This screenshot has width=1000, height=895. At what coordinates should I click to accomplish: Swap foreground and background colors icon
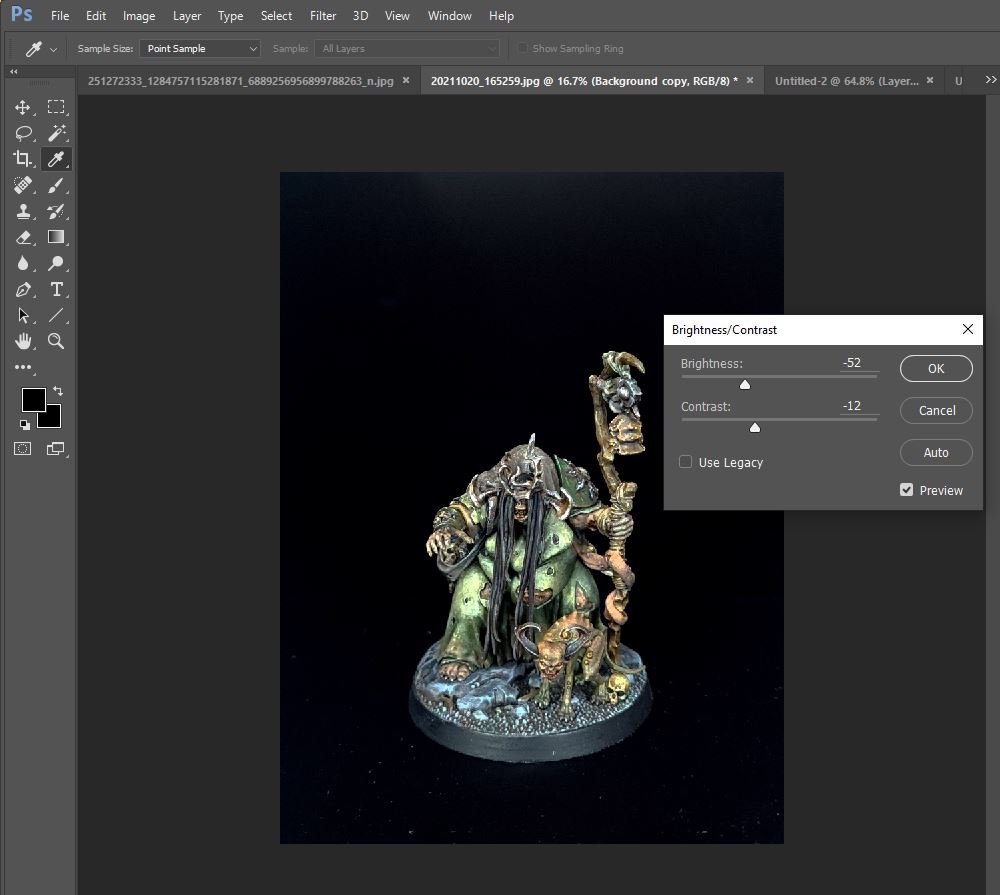[58, 391]
